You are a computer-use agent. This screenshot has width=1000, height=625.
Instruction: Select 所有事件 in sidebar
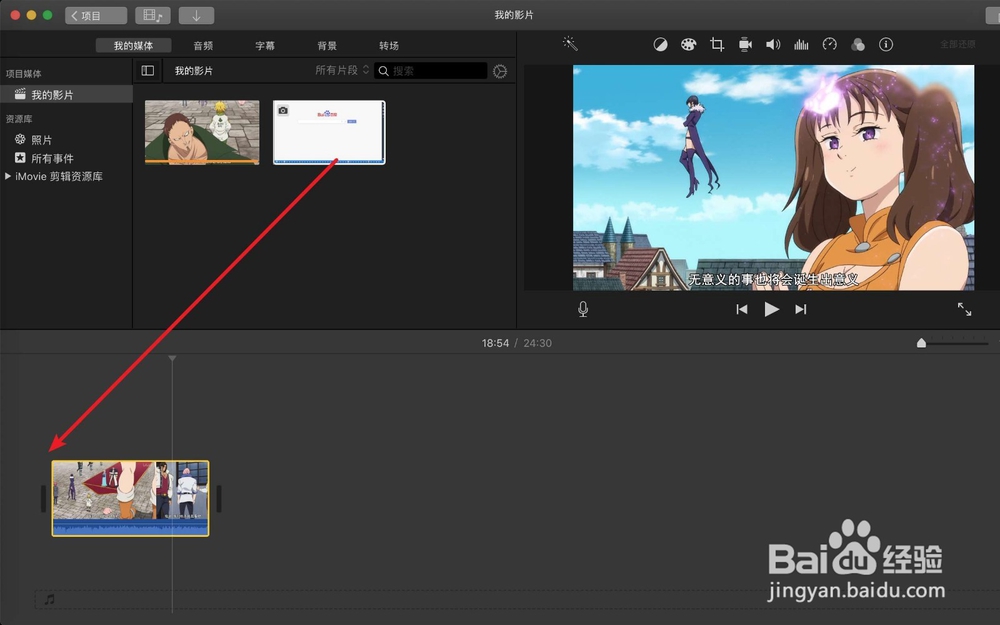tap(44, 158)
